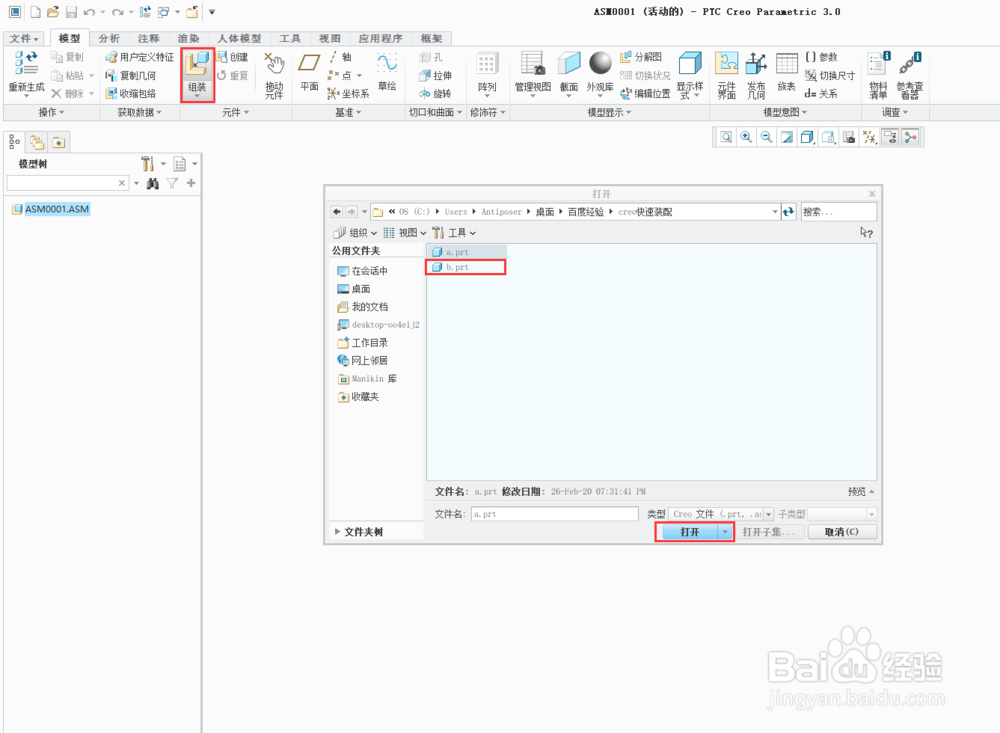Screen dimensions: 1000x733
Task: Click the 打开子集 button
Action: pyautogui.click(x=769, y=532)
